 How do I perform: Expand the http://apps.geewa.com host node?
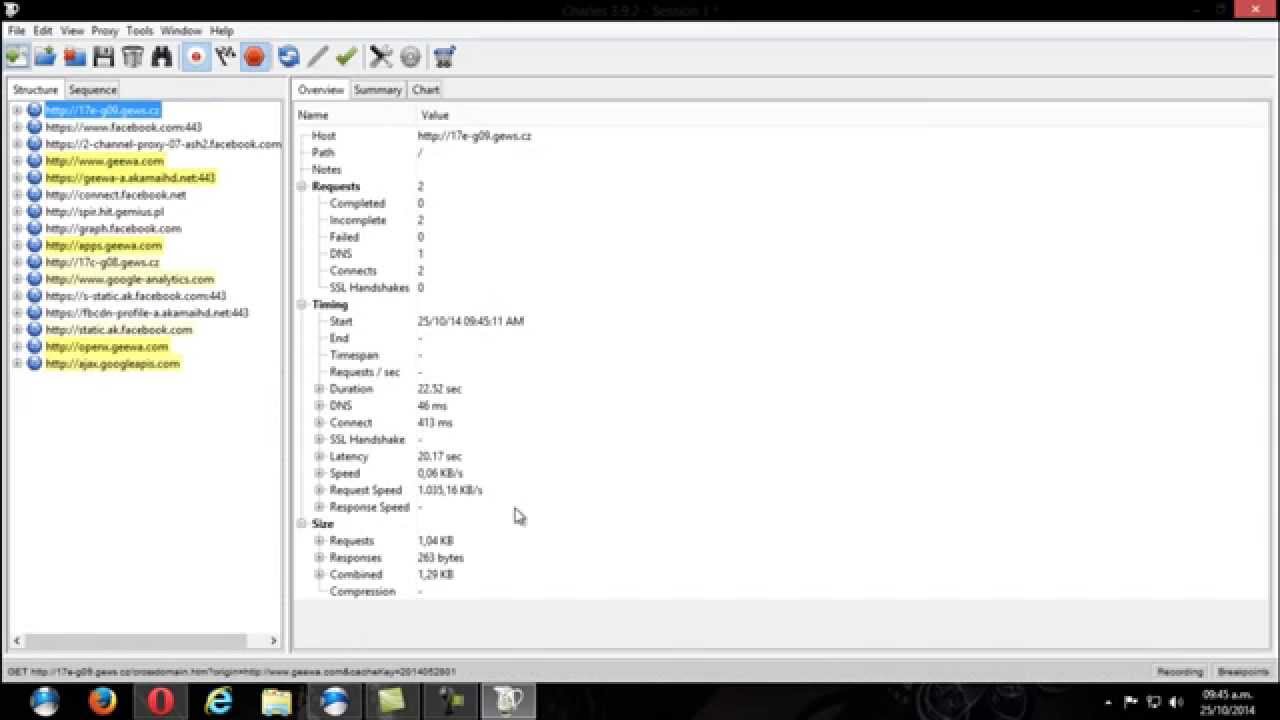tap(17, 245)
